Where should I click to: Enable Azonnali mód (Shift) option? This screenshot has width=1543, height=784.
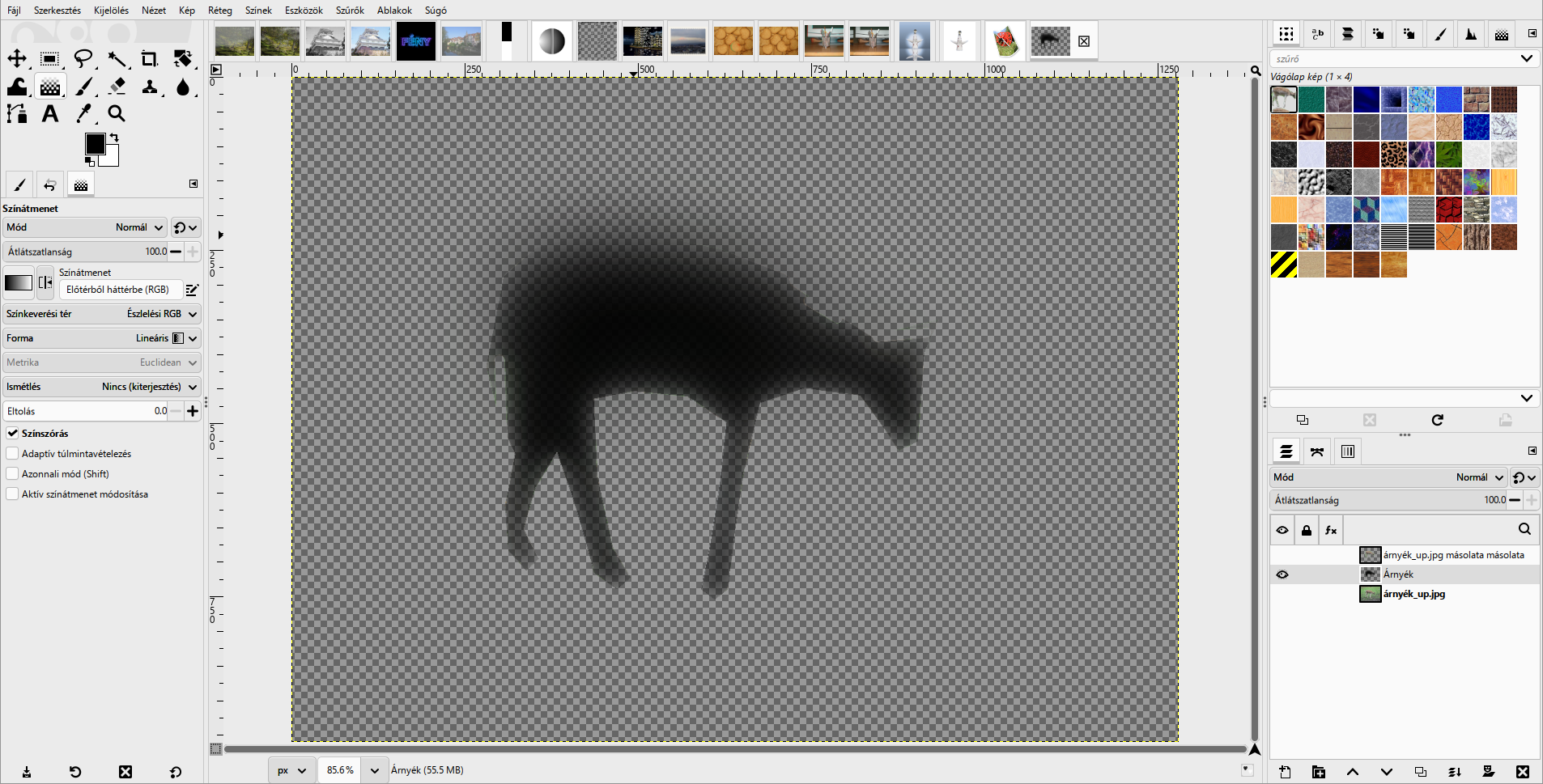coord(13,474)
